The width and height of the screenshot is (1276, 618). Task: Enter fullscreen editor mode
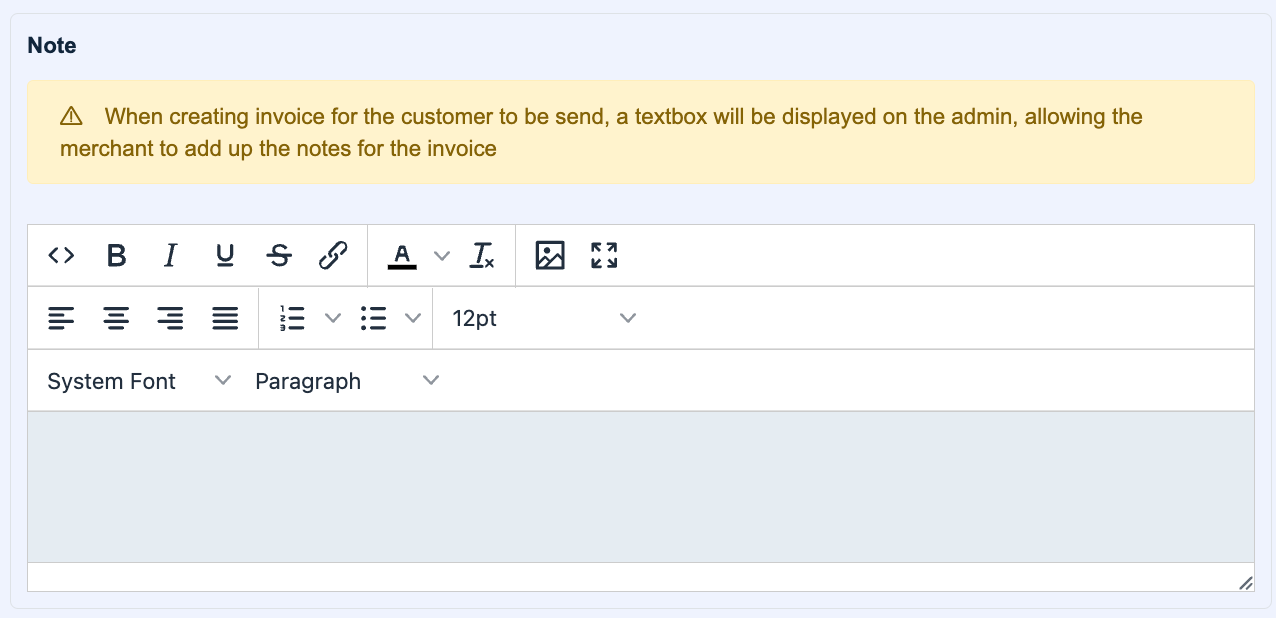604,256
